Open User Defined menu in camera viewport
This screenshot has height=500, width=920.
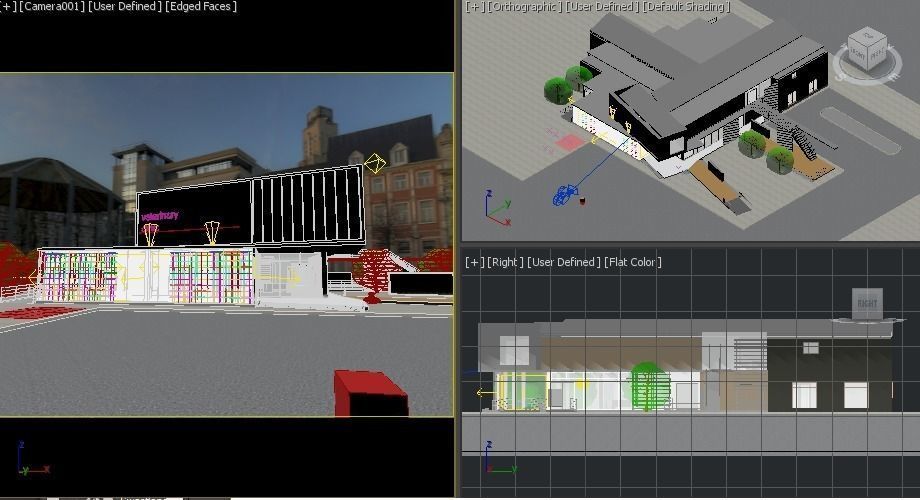pos(124,6)
